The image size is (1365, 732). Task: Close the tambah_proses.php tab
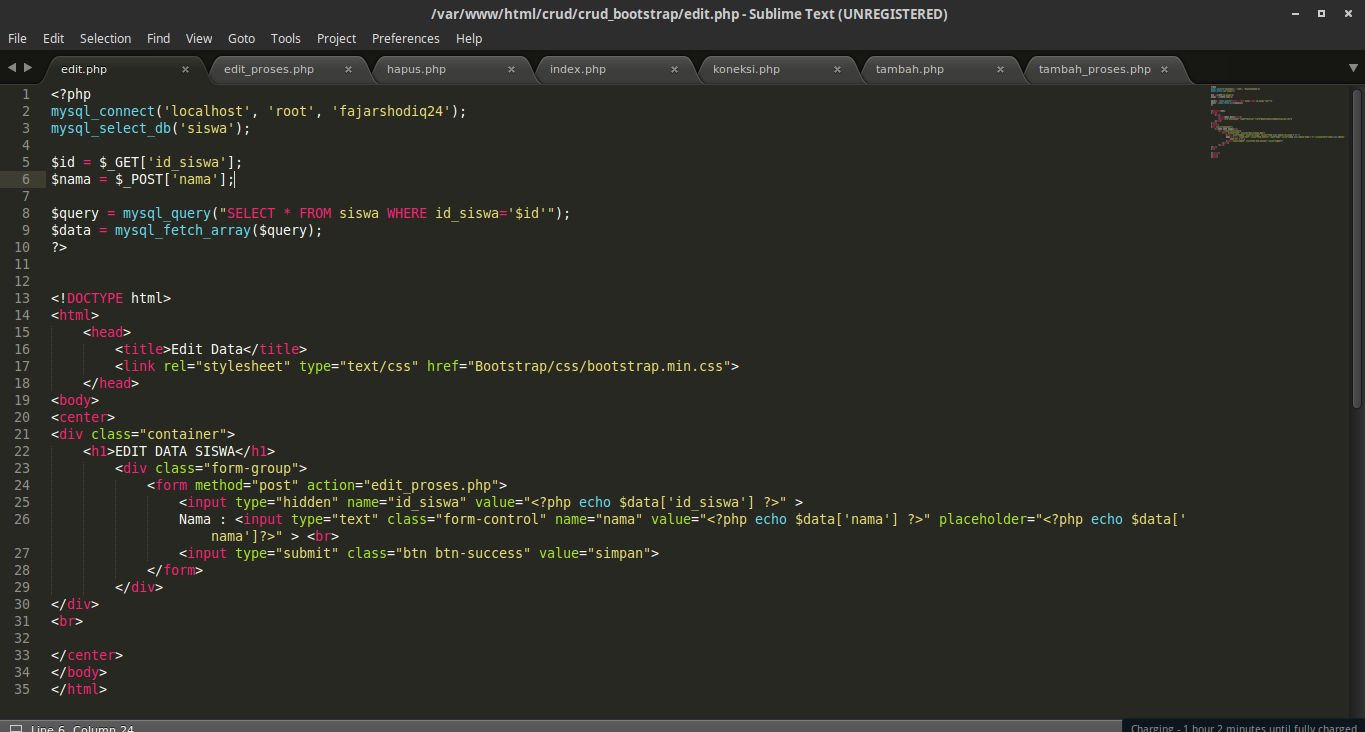[1163, 69]
